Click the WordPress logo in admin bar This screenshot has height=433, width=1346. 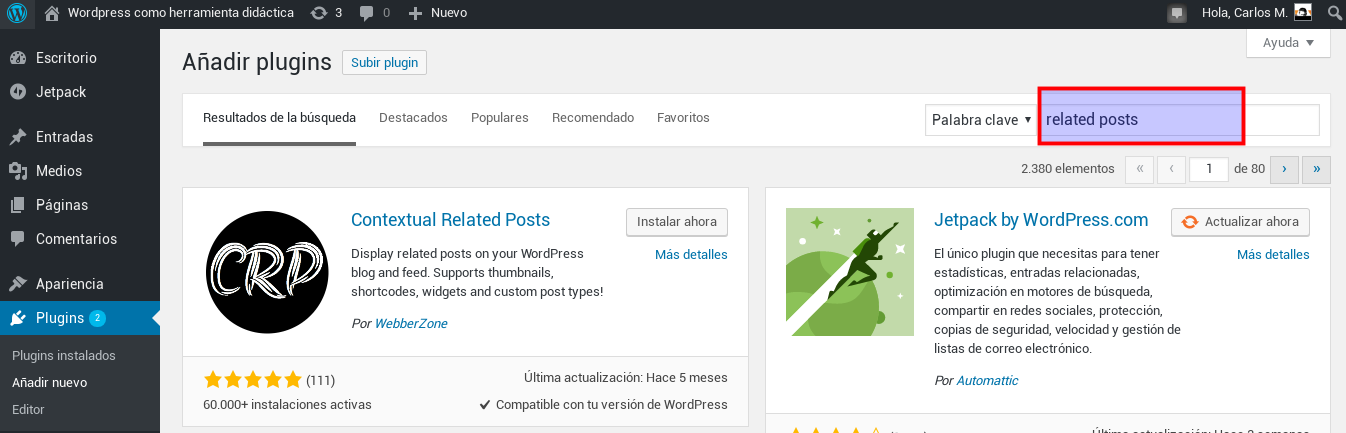click(x=18, y=13)
